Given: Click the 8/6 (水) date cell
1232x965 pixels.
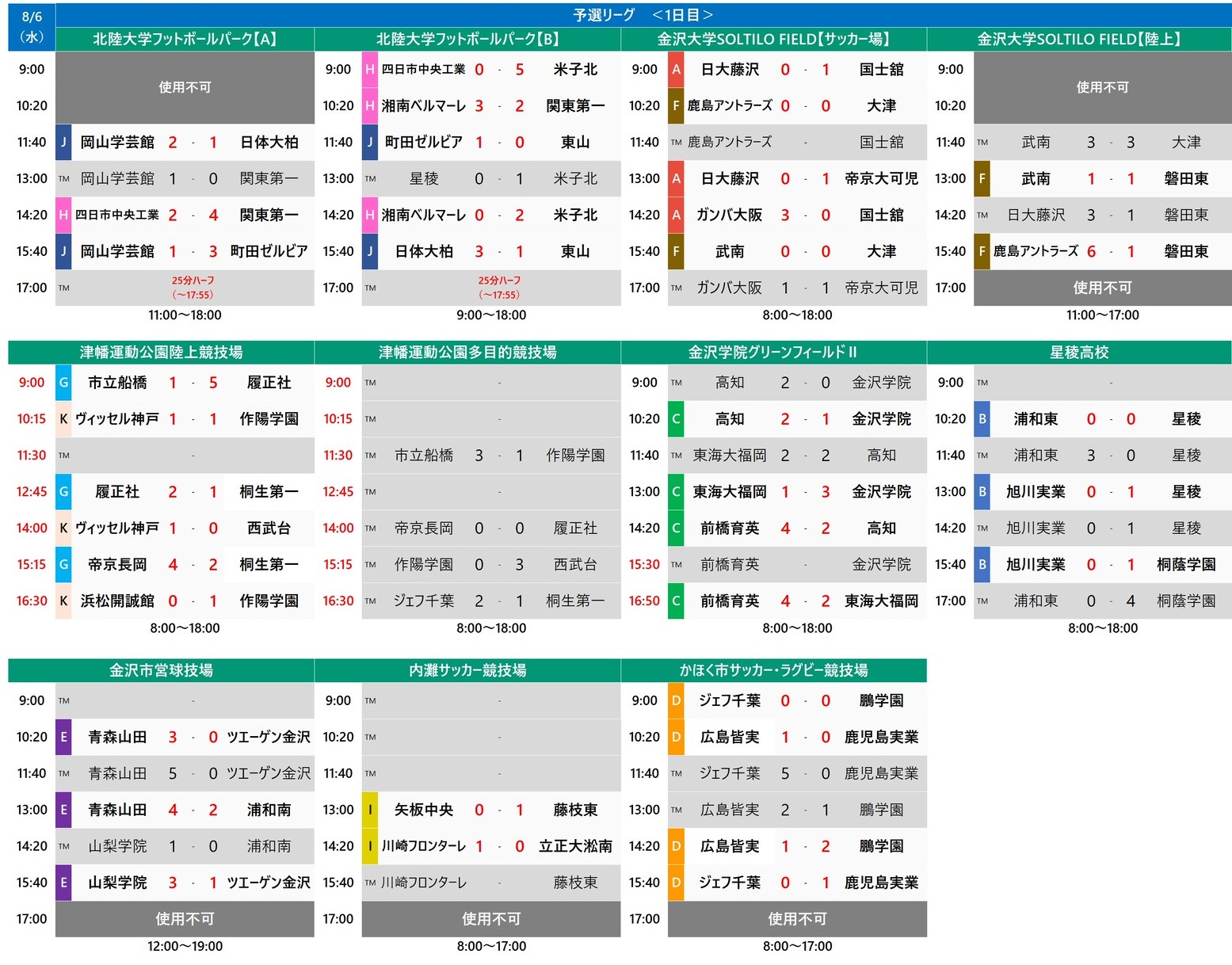Looking at the screenshot, I should pos(32,27).
